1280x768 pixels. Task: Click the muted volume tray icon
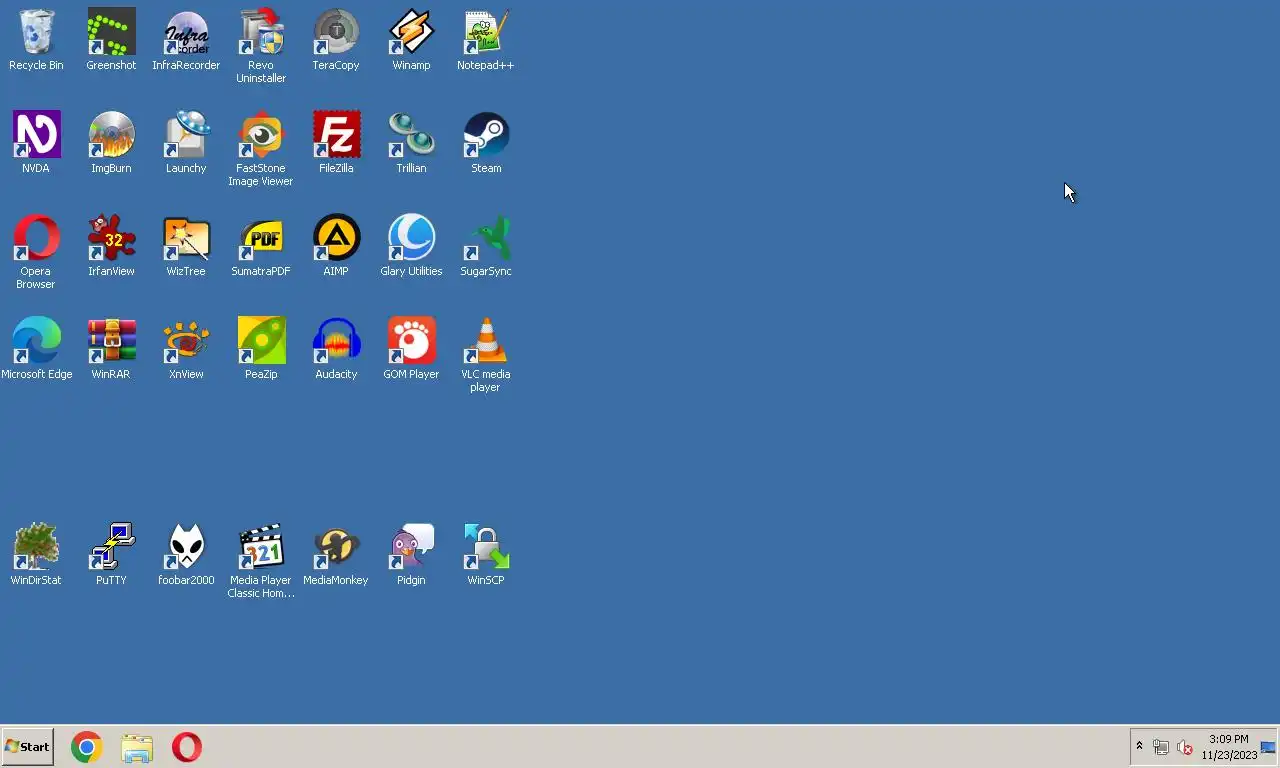(x=1185, y=747)
